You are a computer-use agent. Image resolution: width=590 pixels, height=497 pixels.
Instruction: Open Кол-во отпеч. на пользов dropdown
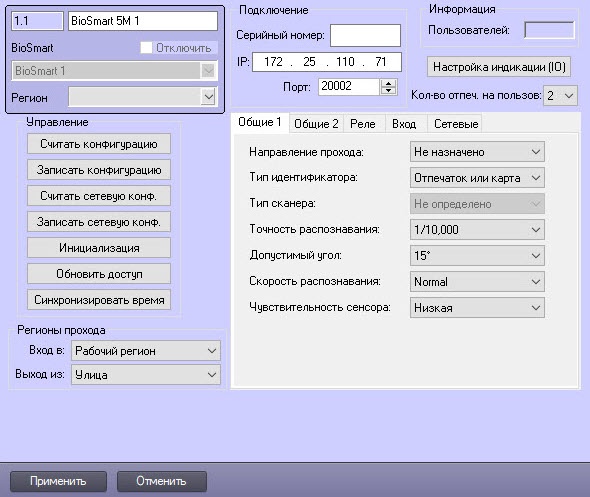tap(560, 96)
